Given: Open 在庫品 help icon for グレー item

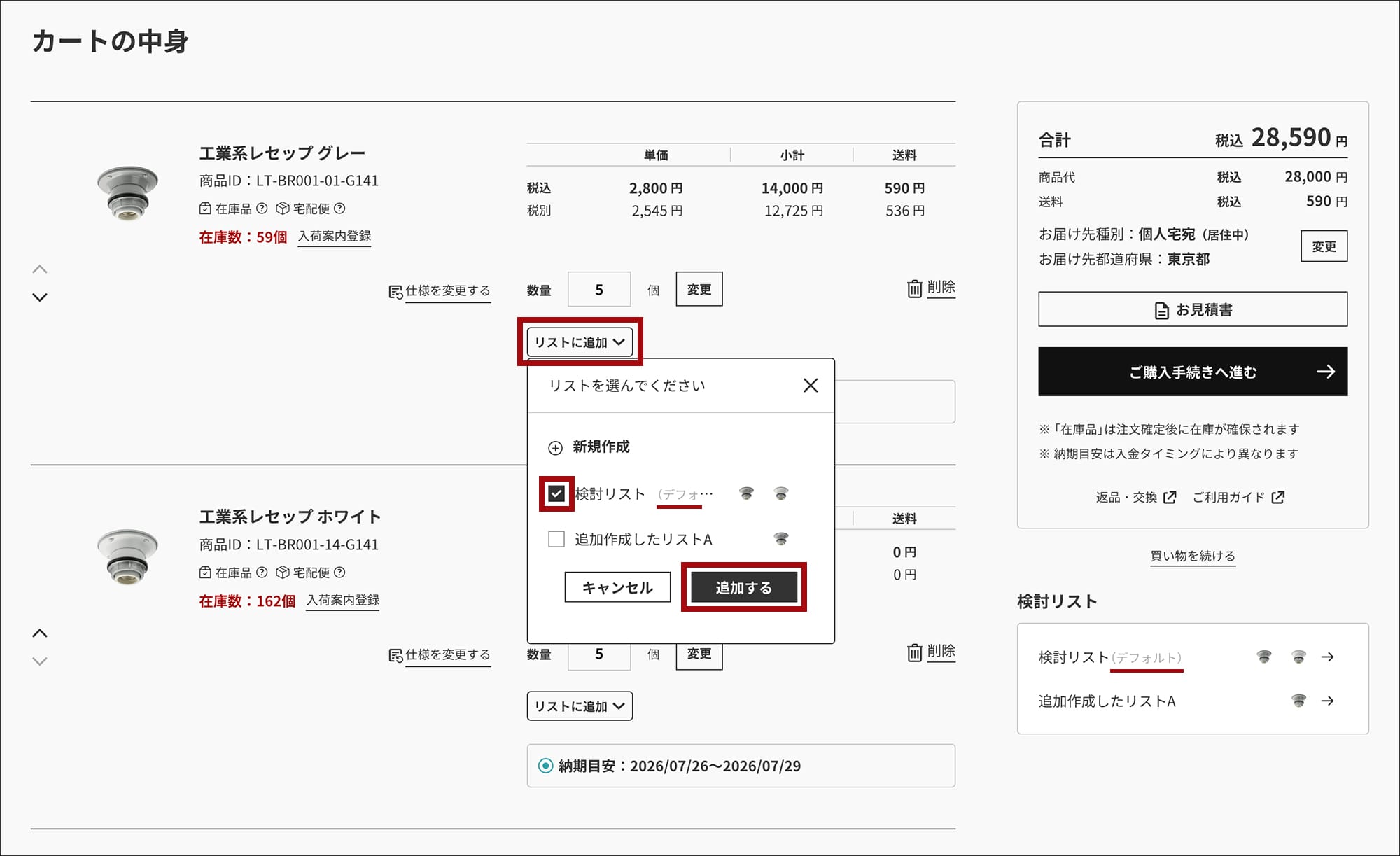Looking at the screenshot, I should click(x=262, y=209).
